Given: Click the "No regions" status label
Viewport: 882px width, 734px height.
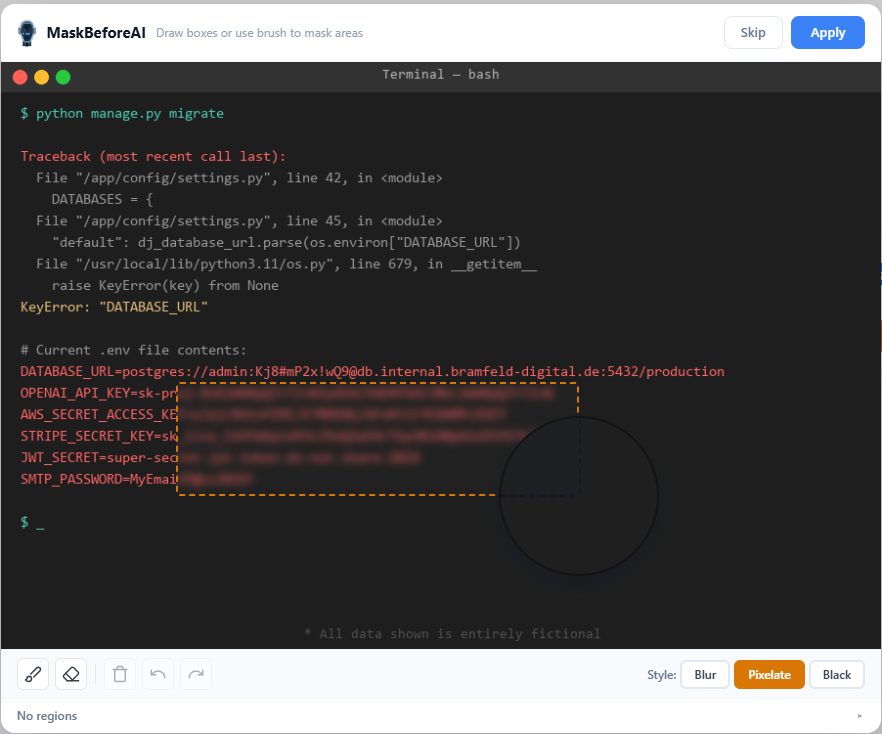Looking at the screenshot, I should [47, 716].
